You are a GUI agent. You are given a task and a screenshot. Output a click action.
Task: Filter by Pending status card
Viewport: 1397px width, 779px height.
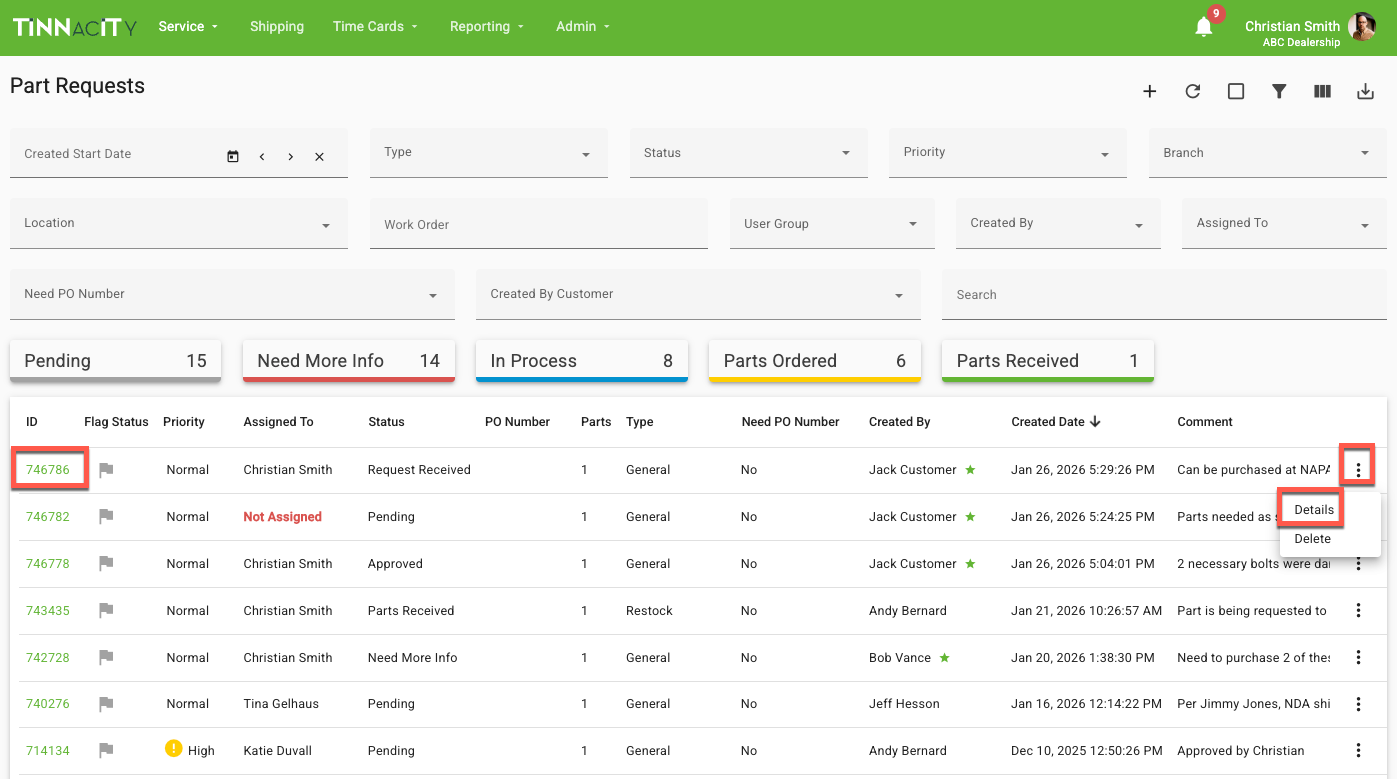tap(115, 361)
